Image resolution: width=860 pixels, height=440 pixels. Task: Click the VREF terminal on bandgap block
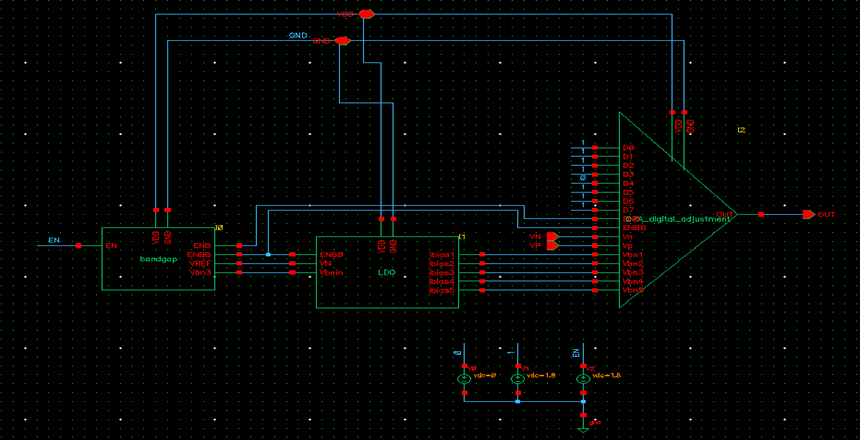pyautogui.click(x=239, y=263)
